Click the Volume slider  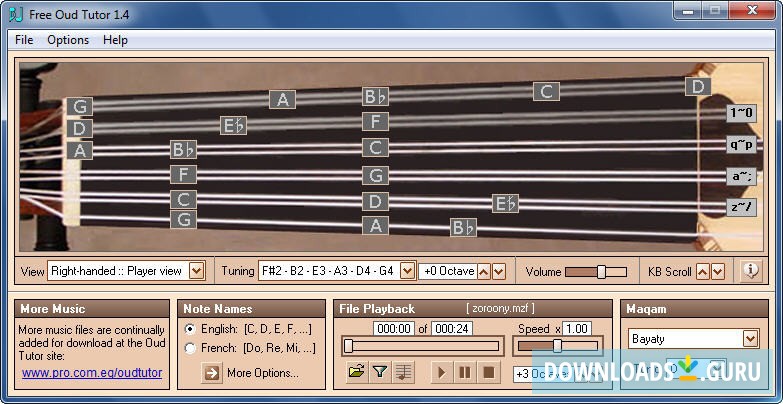pyautogui.click(x=596, y=272)
